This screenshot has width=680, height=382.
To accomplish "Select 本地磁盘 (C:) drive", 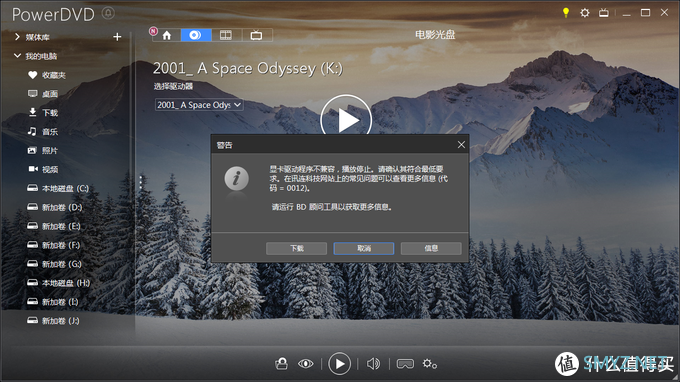I will 58,188.
